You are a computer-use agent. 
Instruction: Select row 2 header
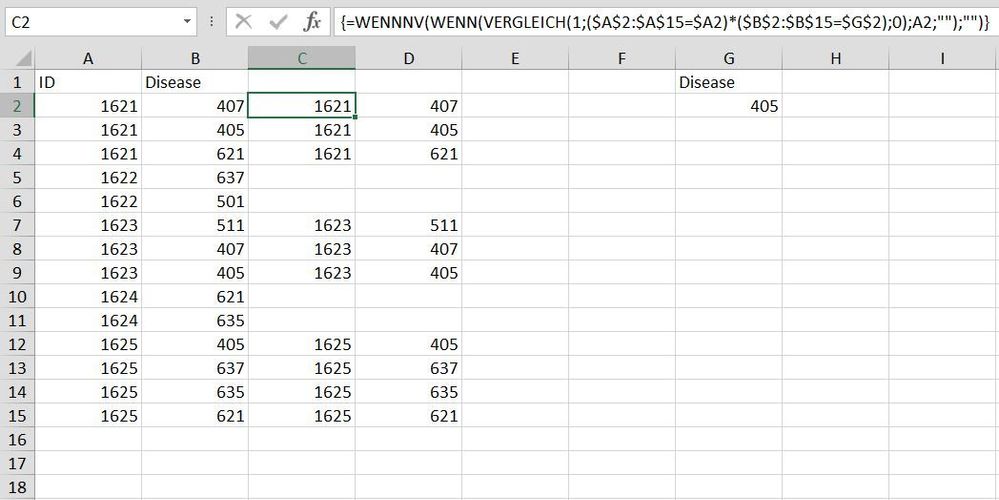click(x=17, y=106)
